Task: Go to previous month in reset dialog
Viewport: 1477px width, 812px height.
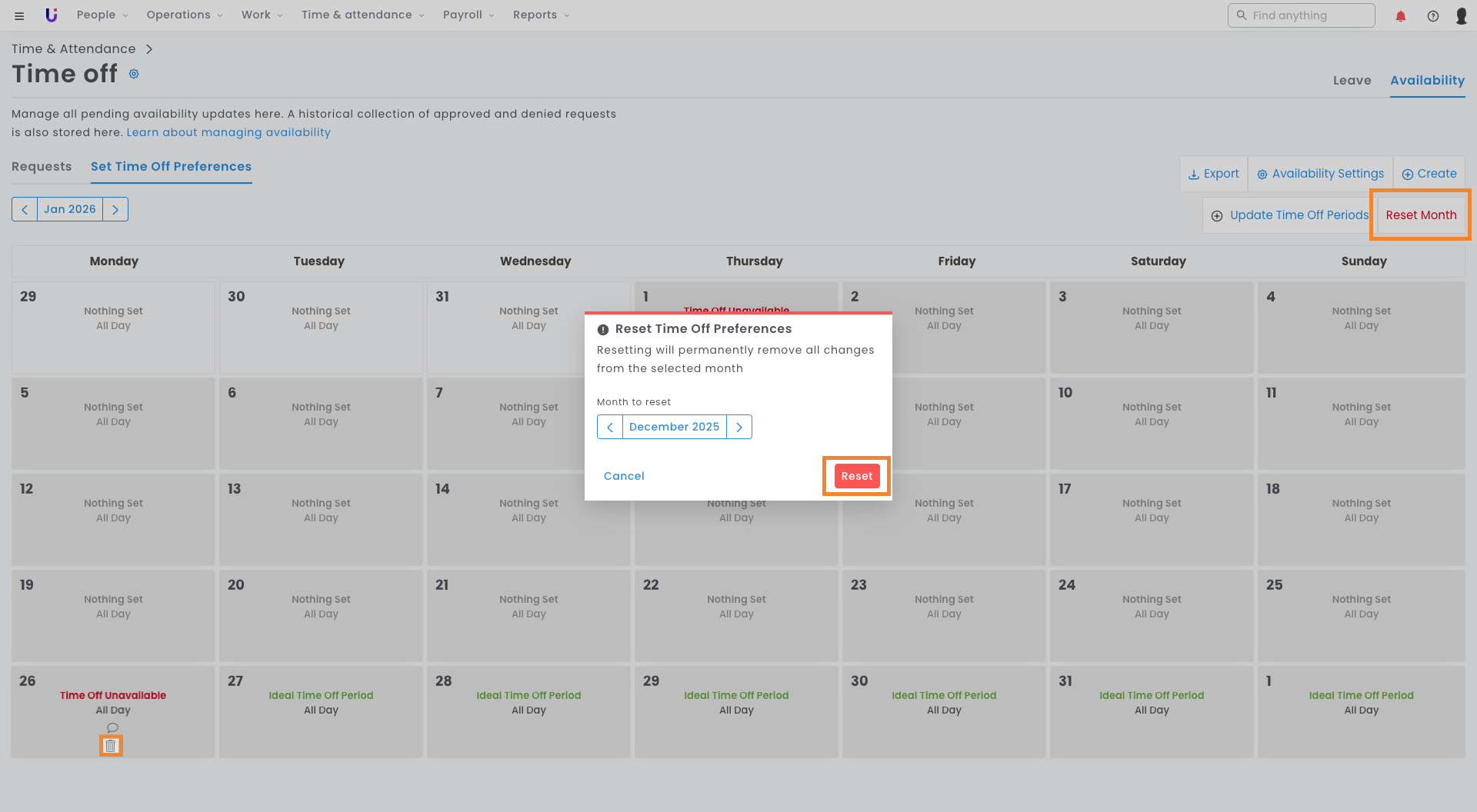Action: pyautogui.click(x=610, y=427)
